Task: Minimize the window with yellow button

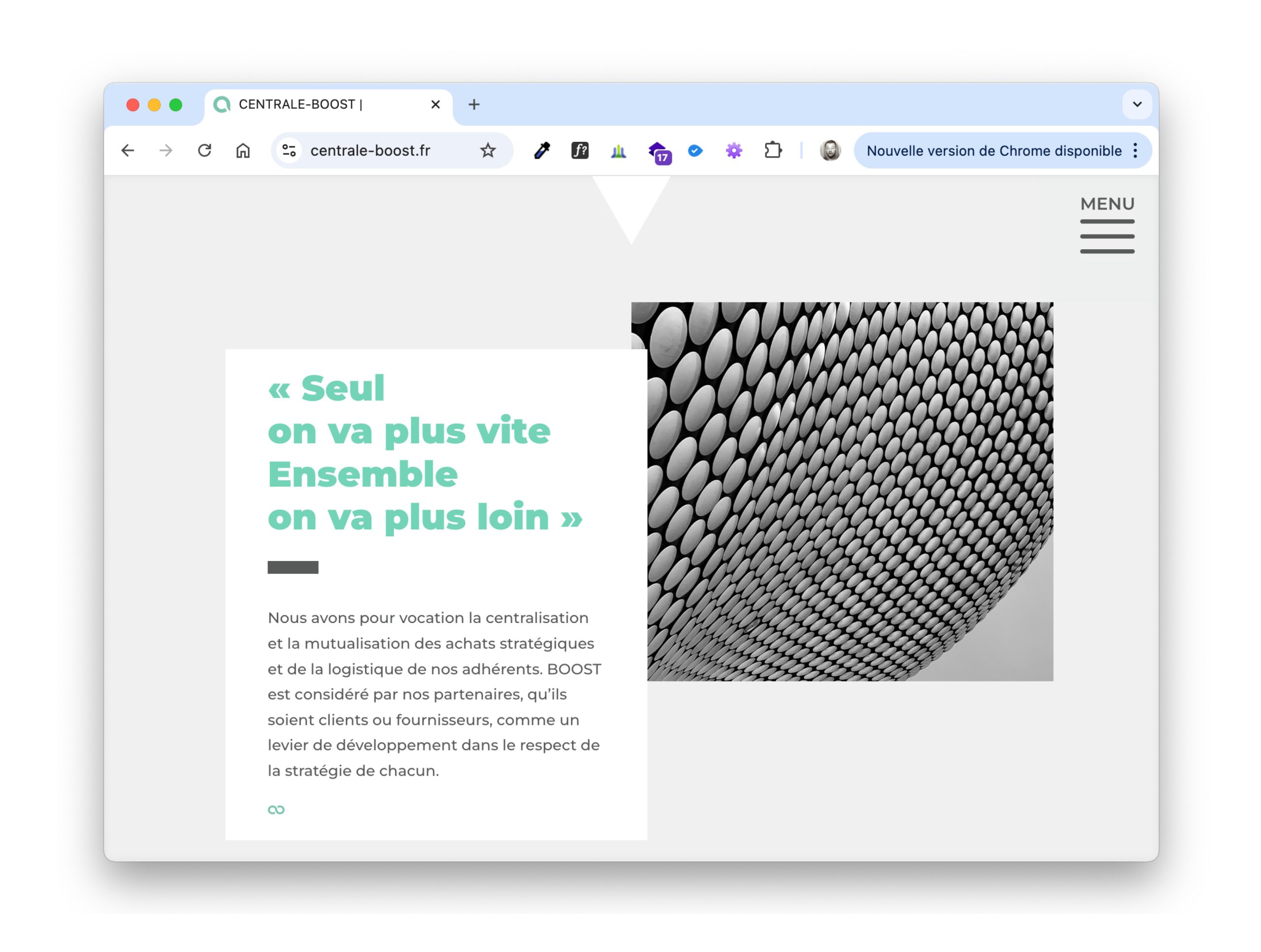Action: pos(154,105)
